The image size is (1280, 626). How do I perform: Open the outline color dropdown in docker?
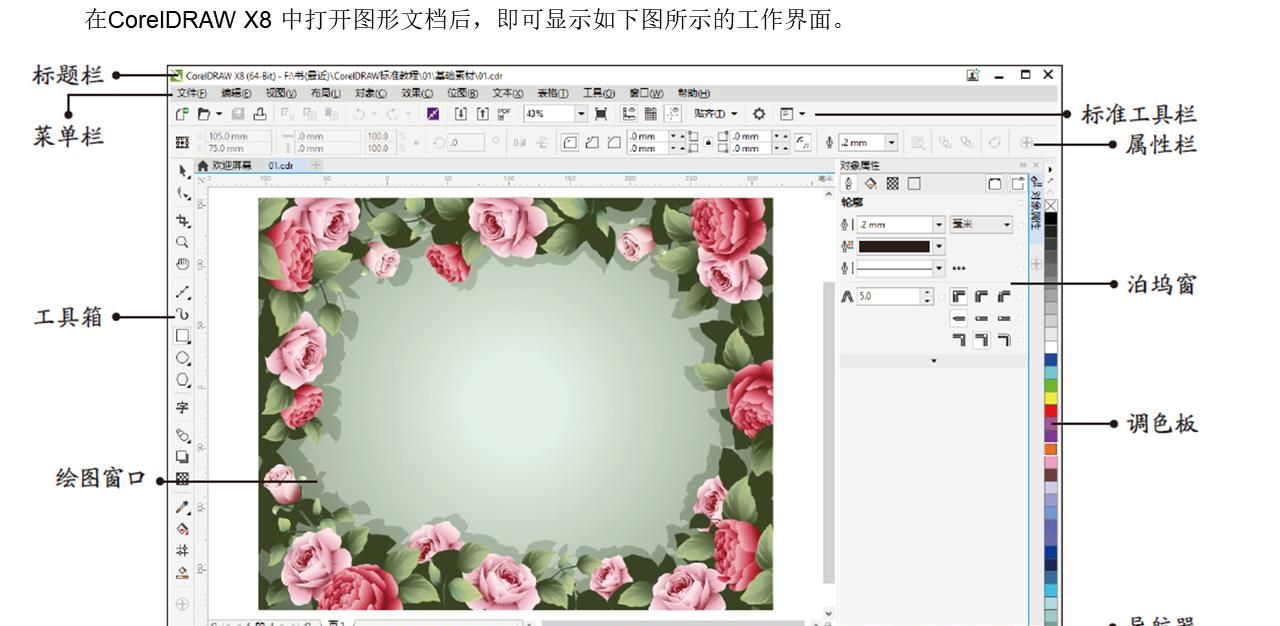coord(939,246)
